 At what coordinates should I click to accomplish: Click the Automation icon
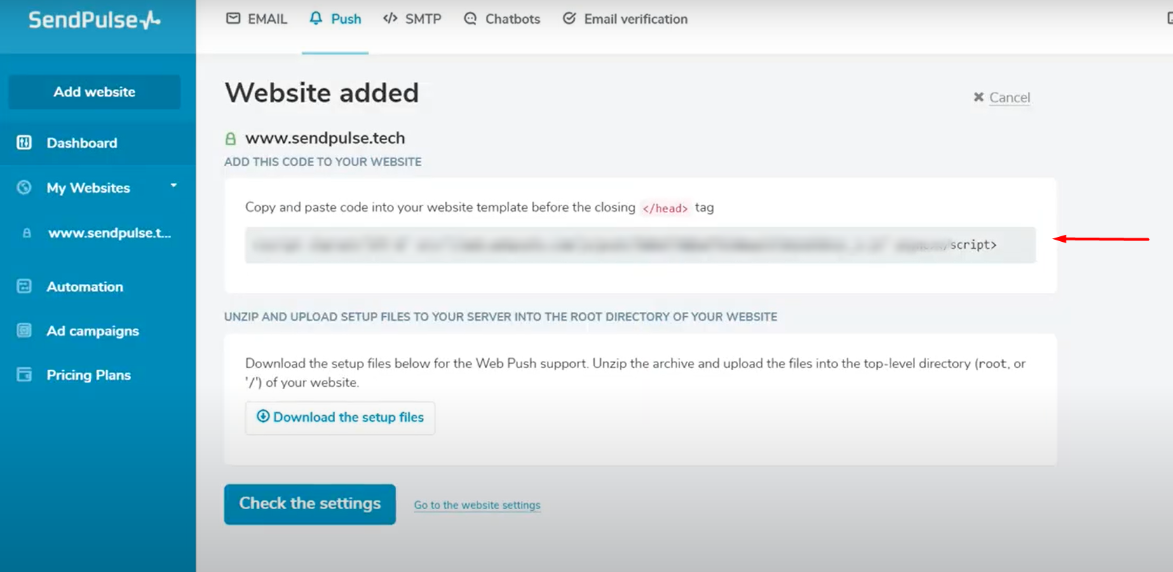[x=24, y=286]
